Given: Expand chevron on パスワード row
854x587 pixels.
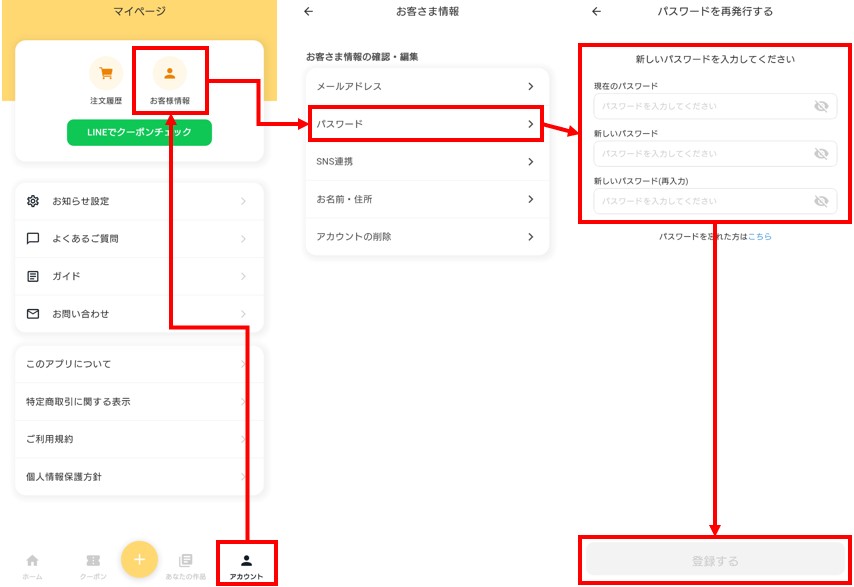Looking at the screenshot, I should (530, 124).
